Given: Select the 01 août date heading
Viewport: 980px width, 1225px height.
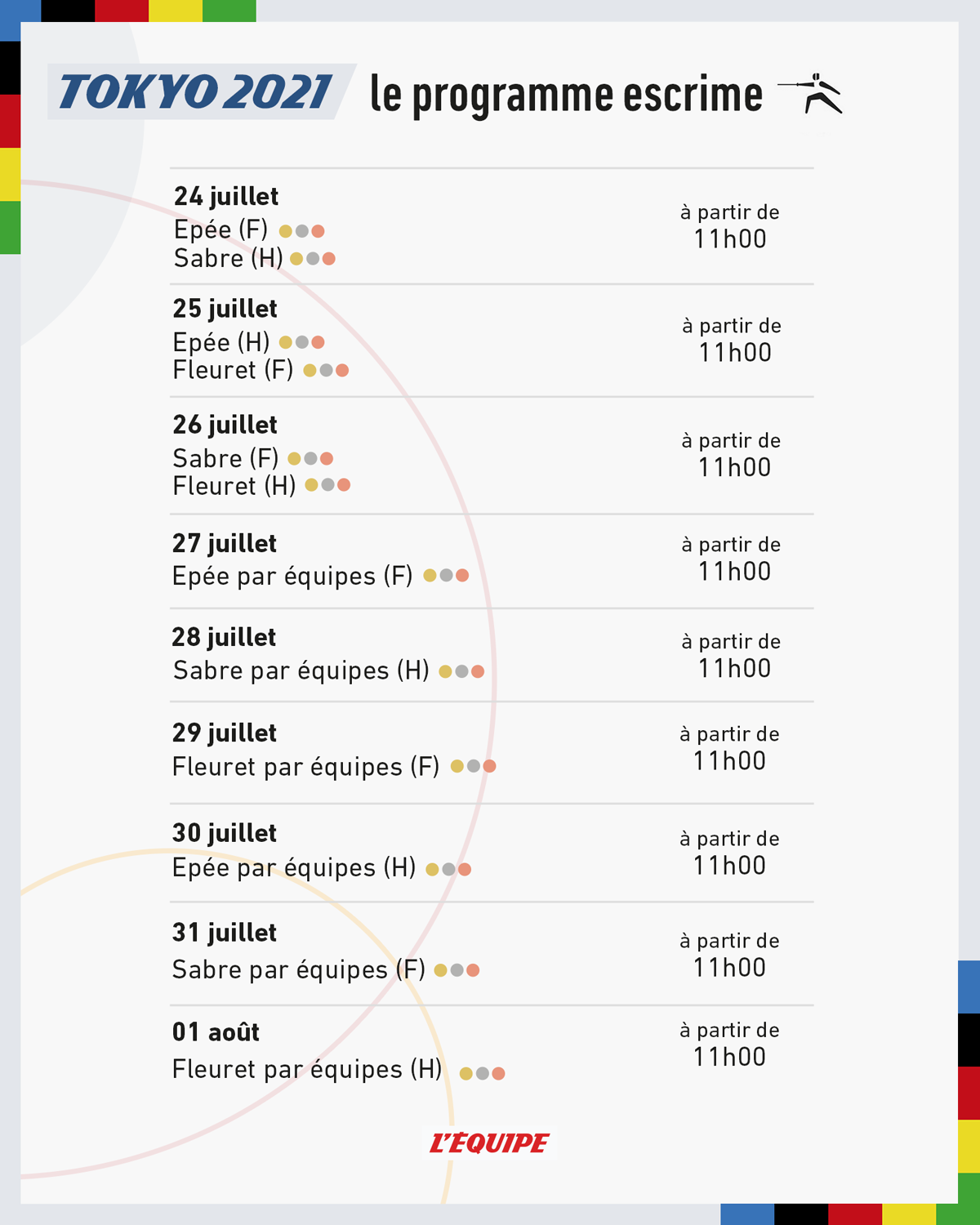Looking at the screenshot, I should click(216, 1032).
